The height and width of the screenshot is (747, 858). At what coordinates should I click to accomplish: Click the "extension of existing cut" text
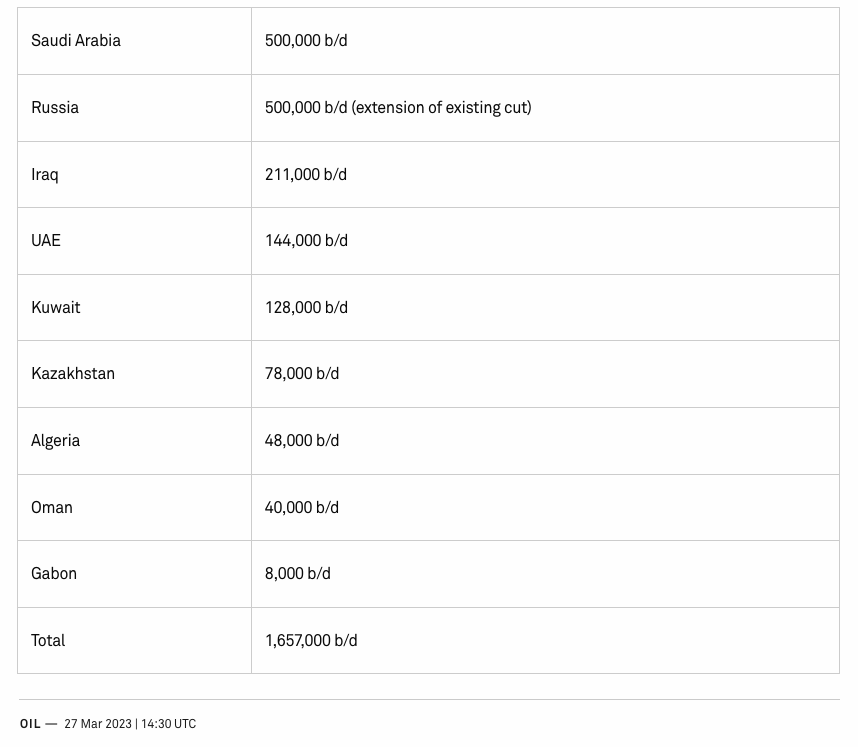click(441, 108)
